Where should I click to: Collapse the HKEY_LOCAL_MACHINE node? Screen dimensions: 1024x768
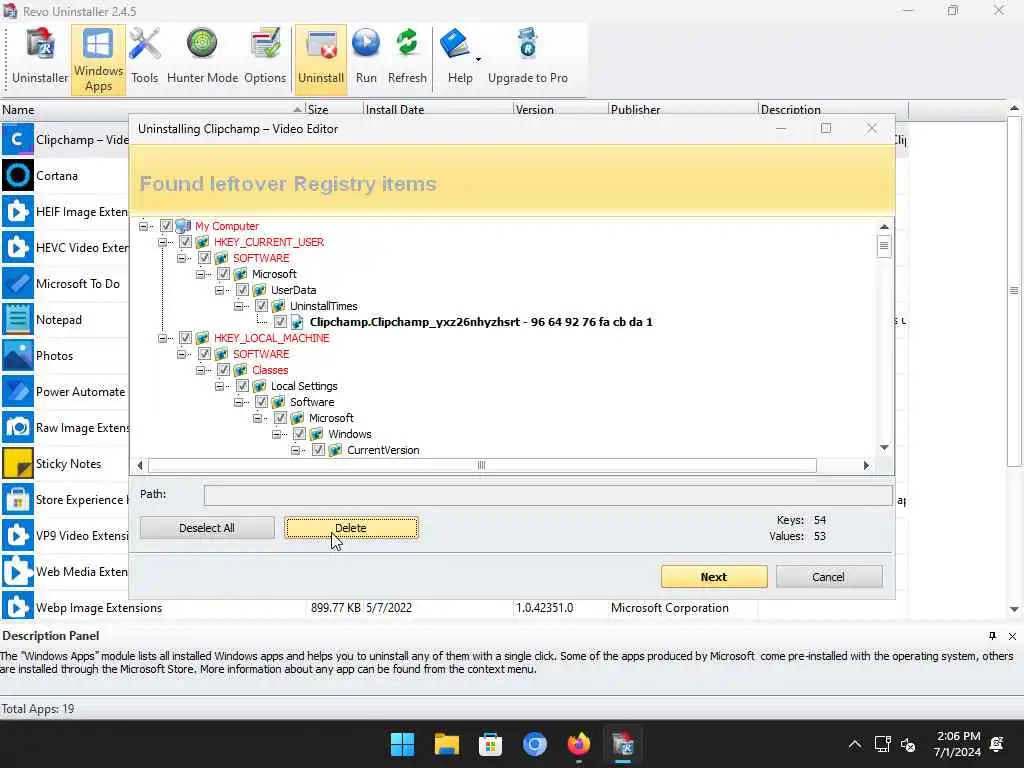click(x=162, y=338)
